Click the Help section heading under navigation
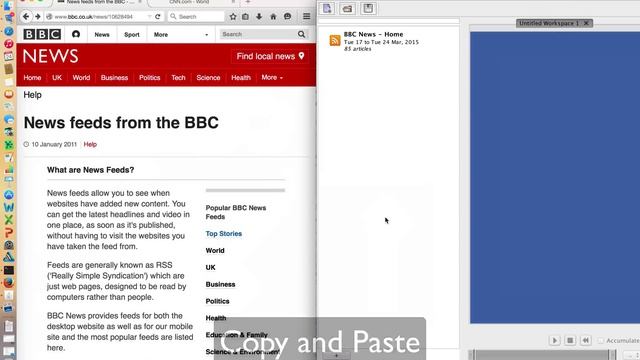 [33, 95]
